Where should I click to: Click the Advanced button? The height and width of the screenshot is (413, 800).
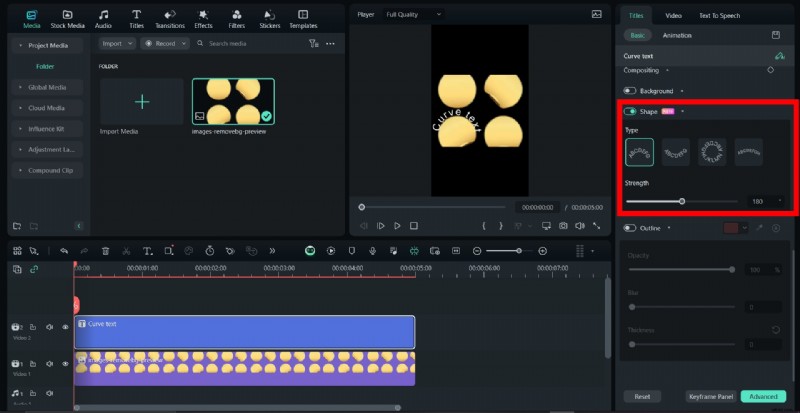tap(764, 397)
